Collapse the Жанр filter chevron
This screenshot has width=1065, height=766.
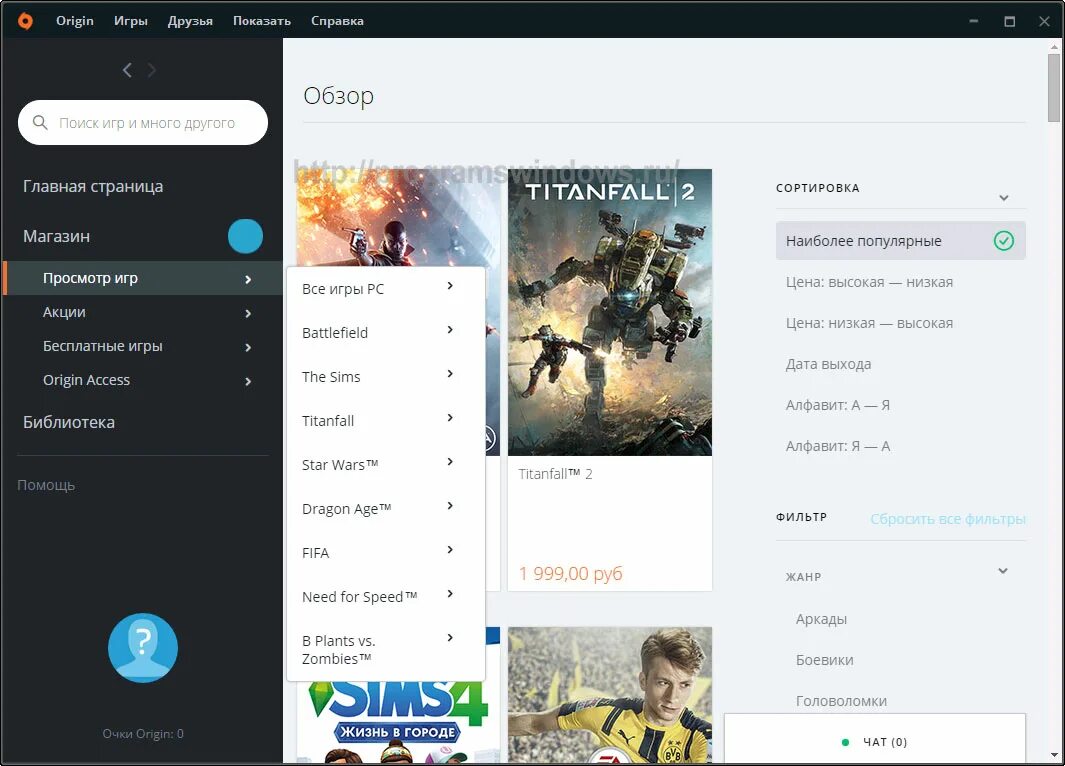tap(1003, 570)
